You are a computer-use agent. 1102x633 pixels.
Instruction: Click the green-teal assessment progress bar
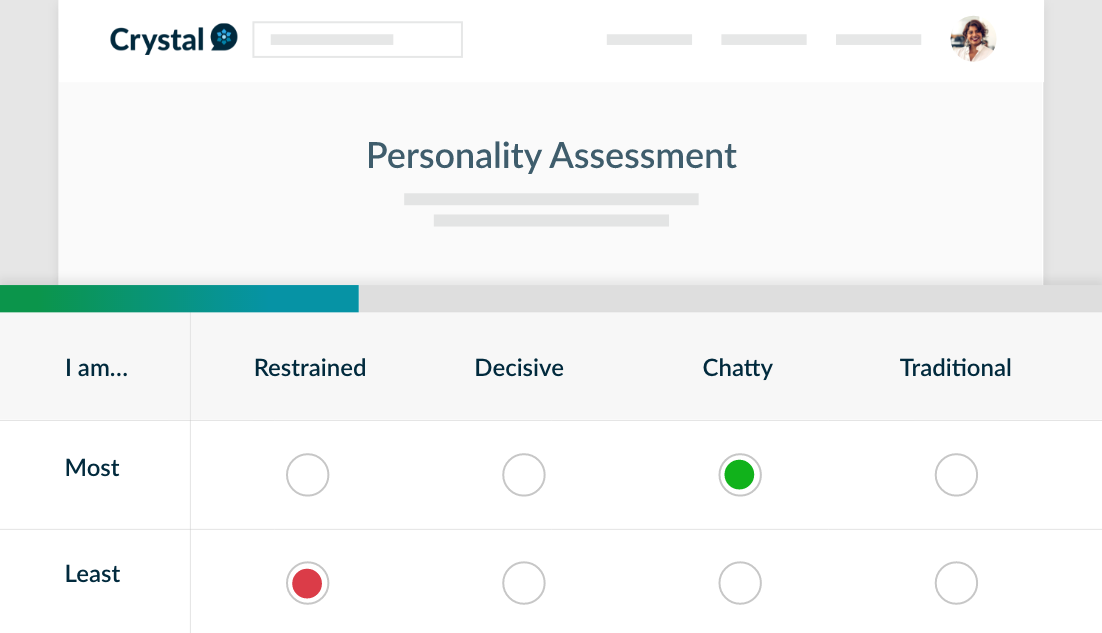pos(180,299)
